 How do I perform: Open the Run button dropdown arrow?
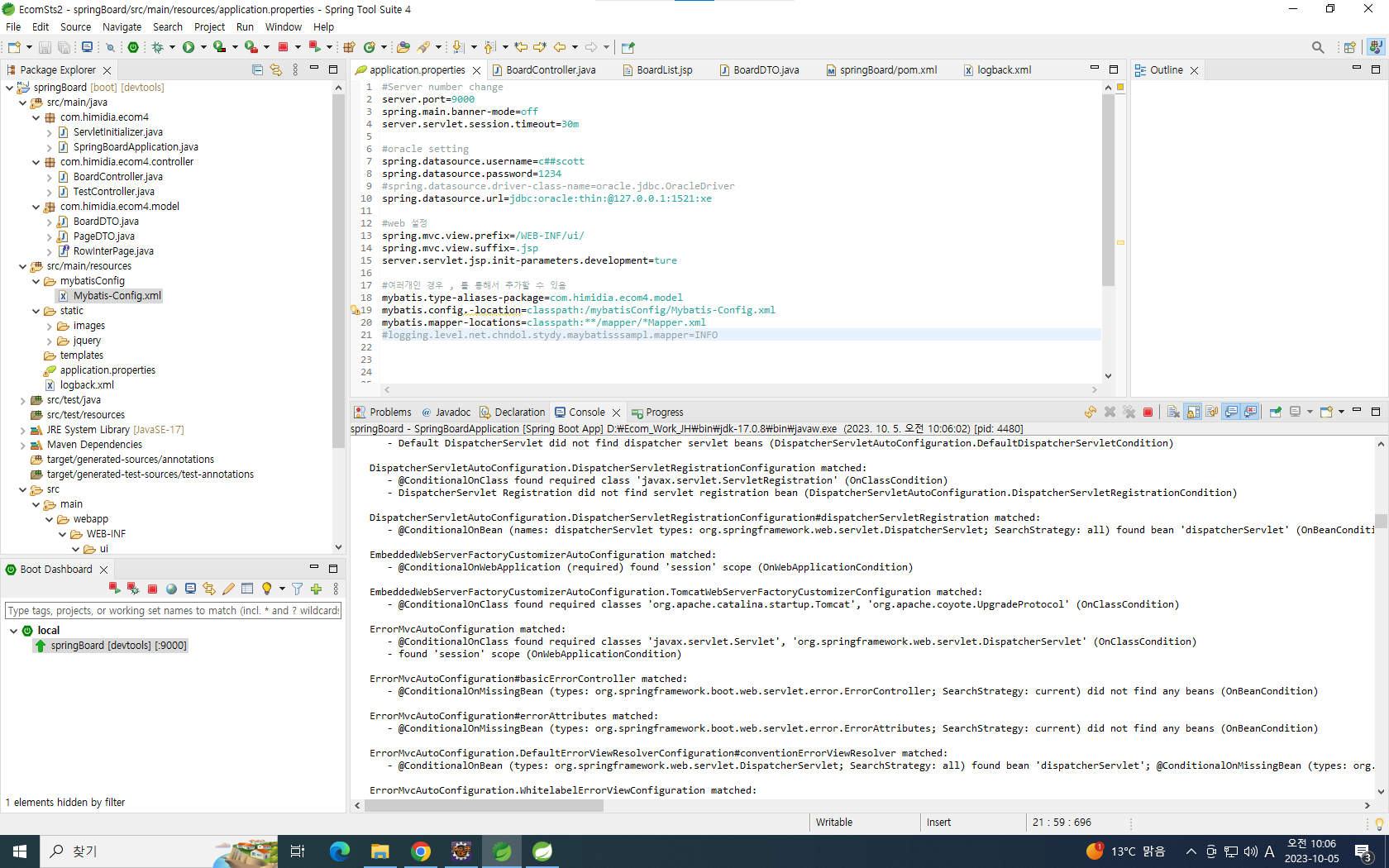pyautogui.click(x=203, y=47)
